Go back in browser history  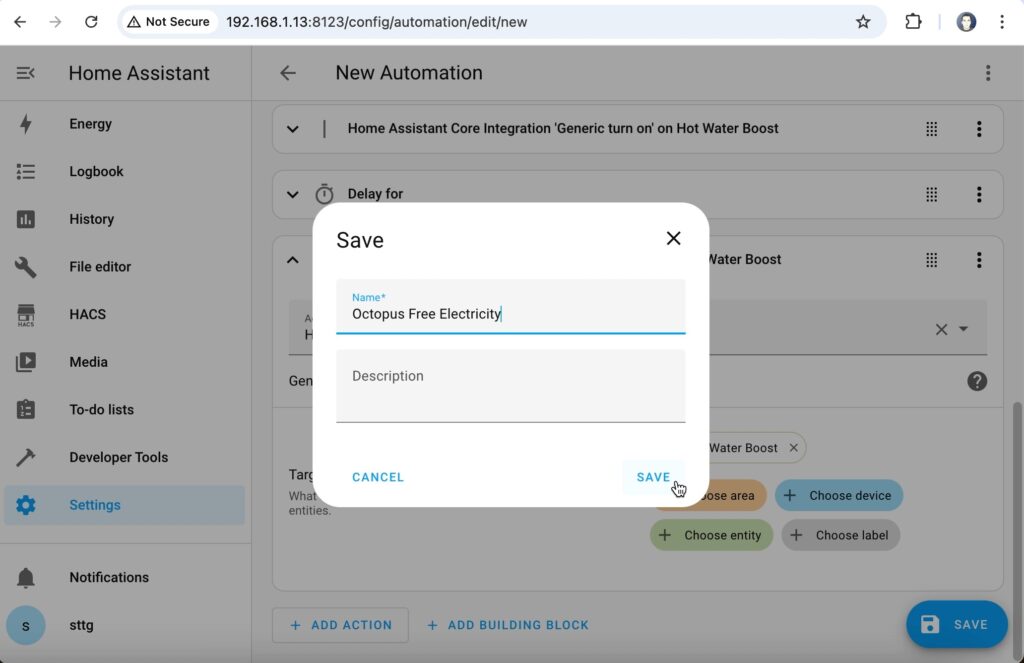[20, 22]
